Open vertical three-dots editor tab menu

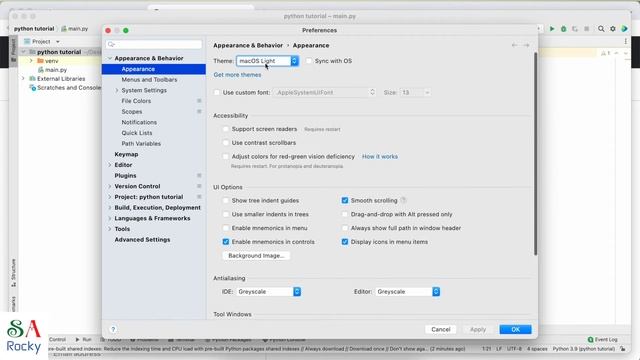tap(625, 41)
